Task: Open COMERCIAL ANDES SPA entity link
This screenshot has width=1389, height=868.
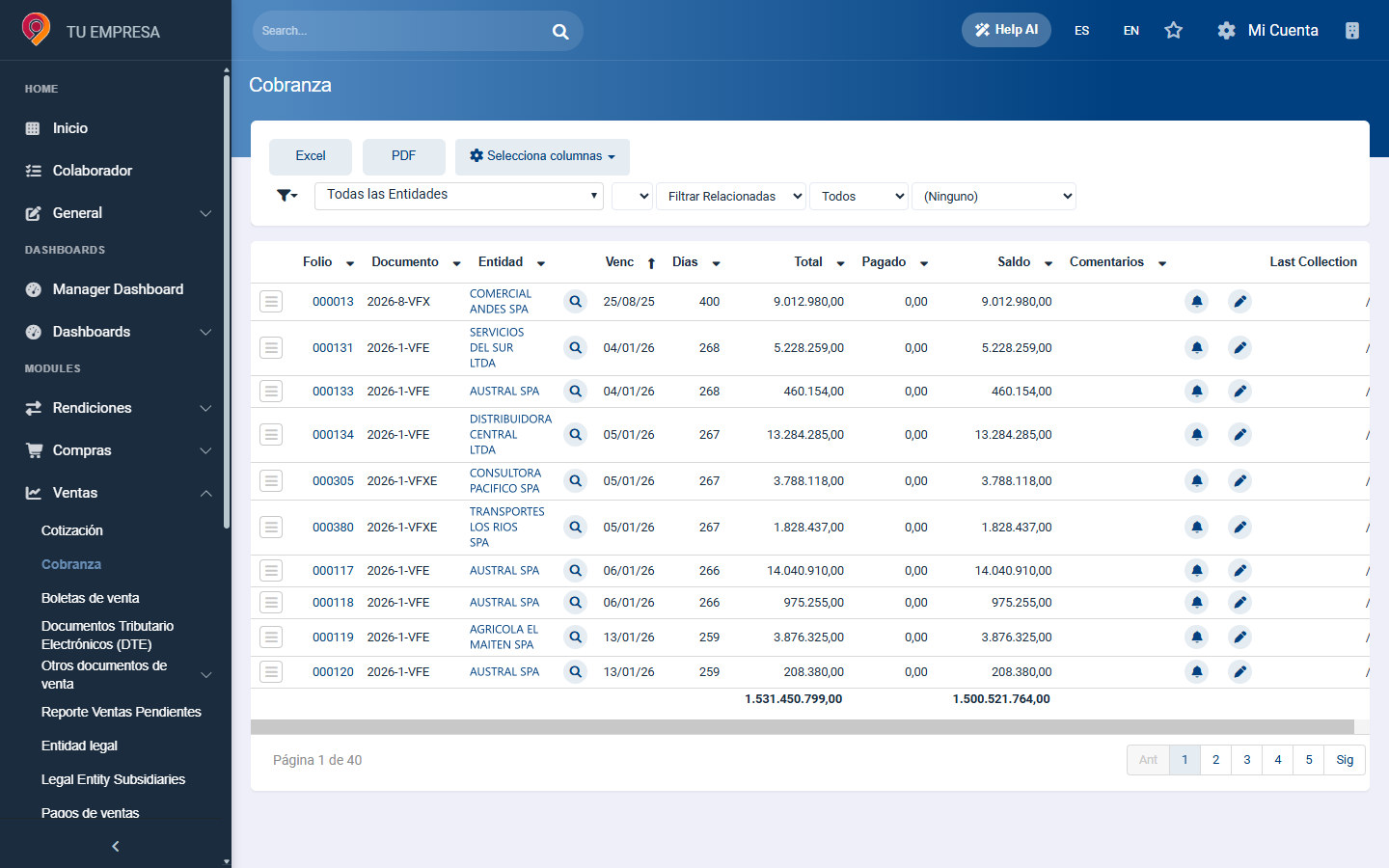Action: tap(500, 302)
